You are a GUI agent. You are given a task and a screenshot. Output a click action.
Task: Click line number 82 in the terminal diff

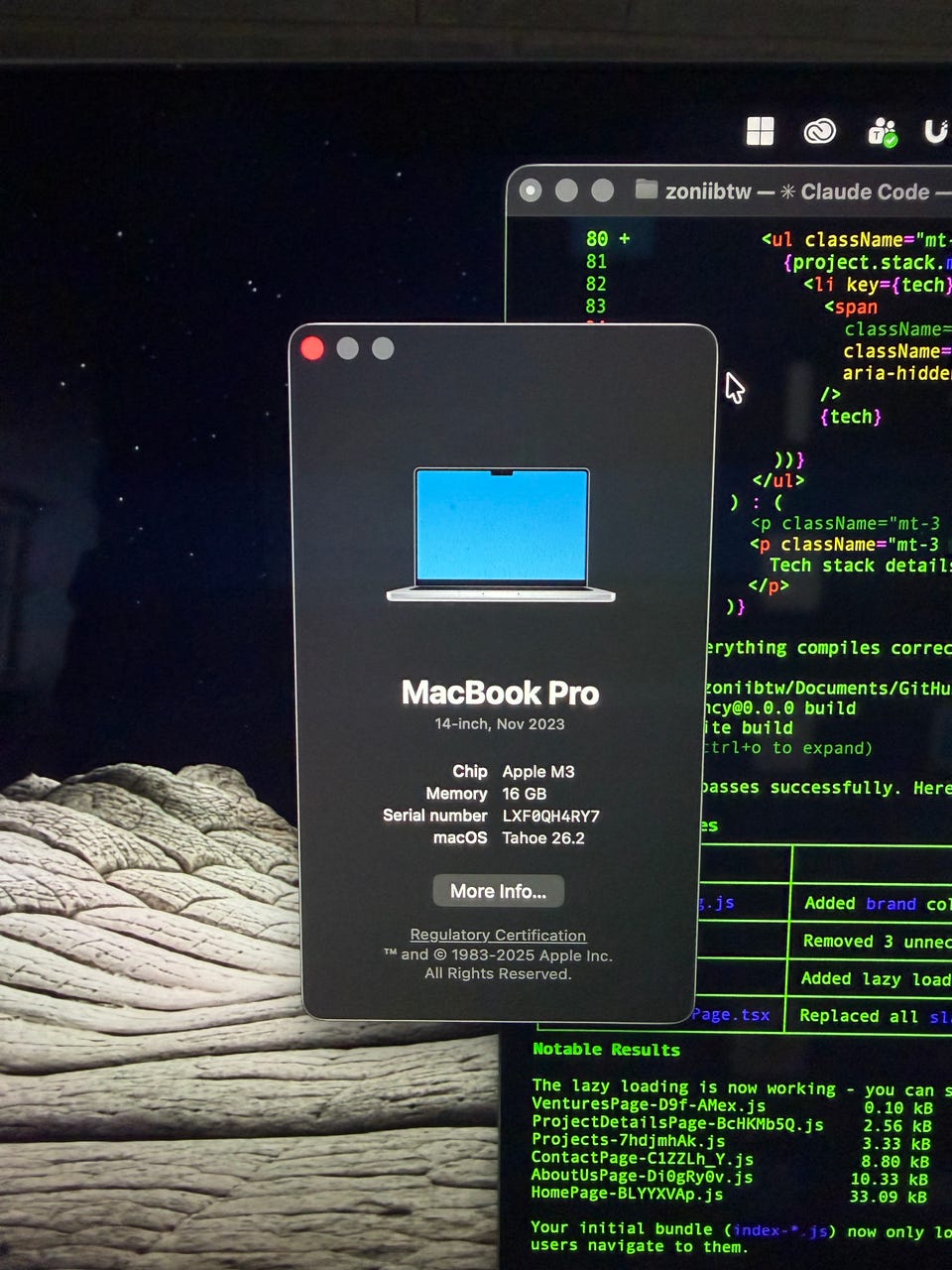[596, 284]
